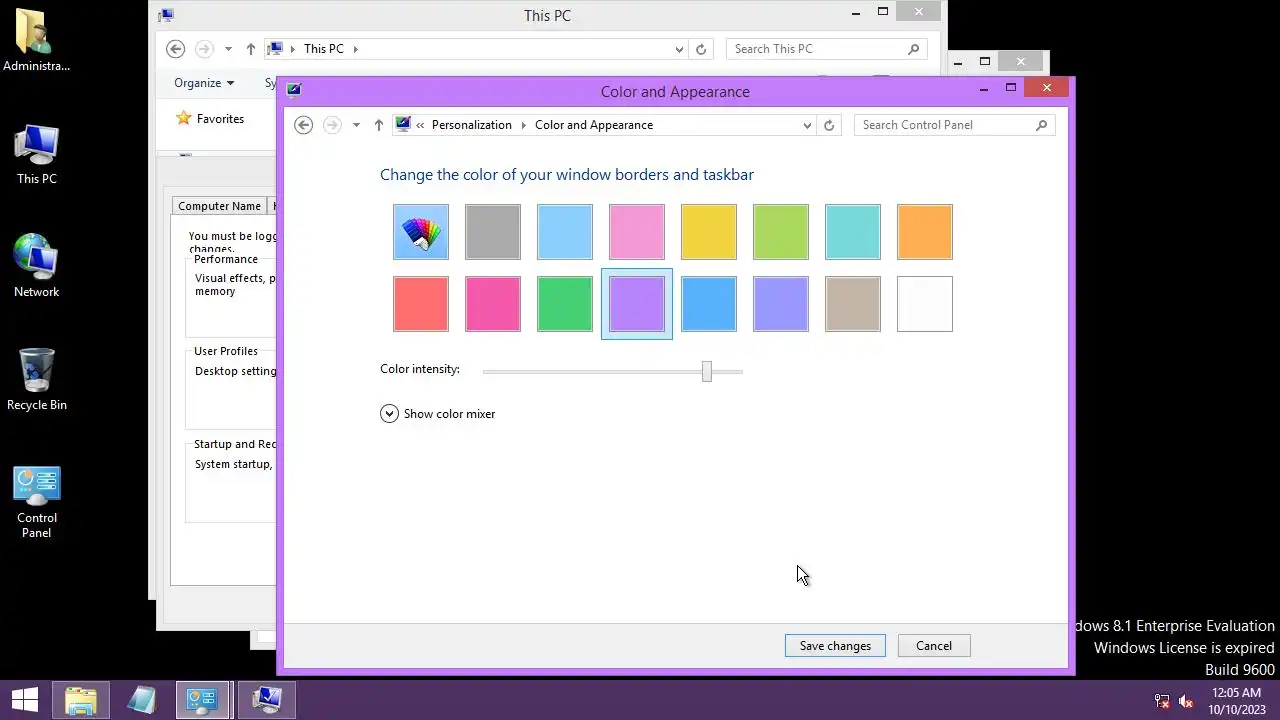Click the search magnifier in Control Panel
1280x720 pixels.
1041,125
